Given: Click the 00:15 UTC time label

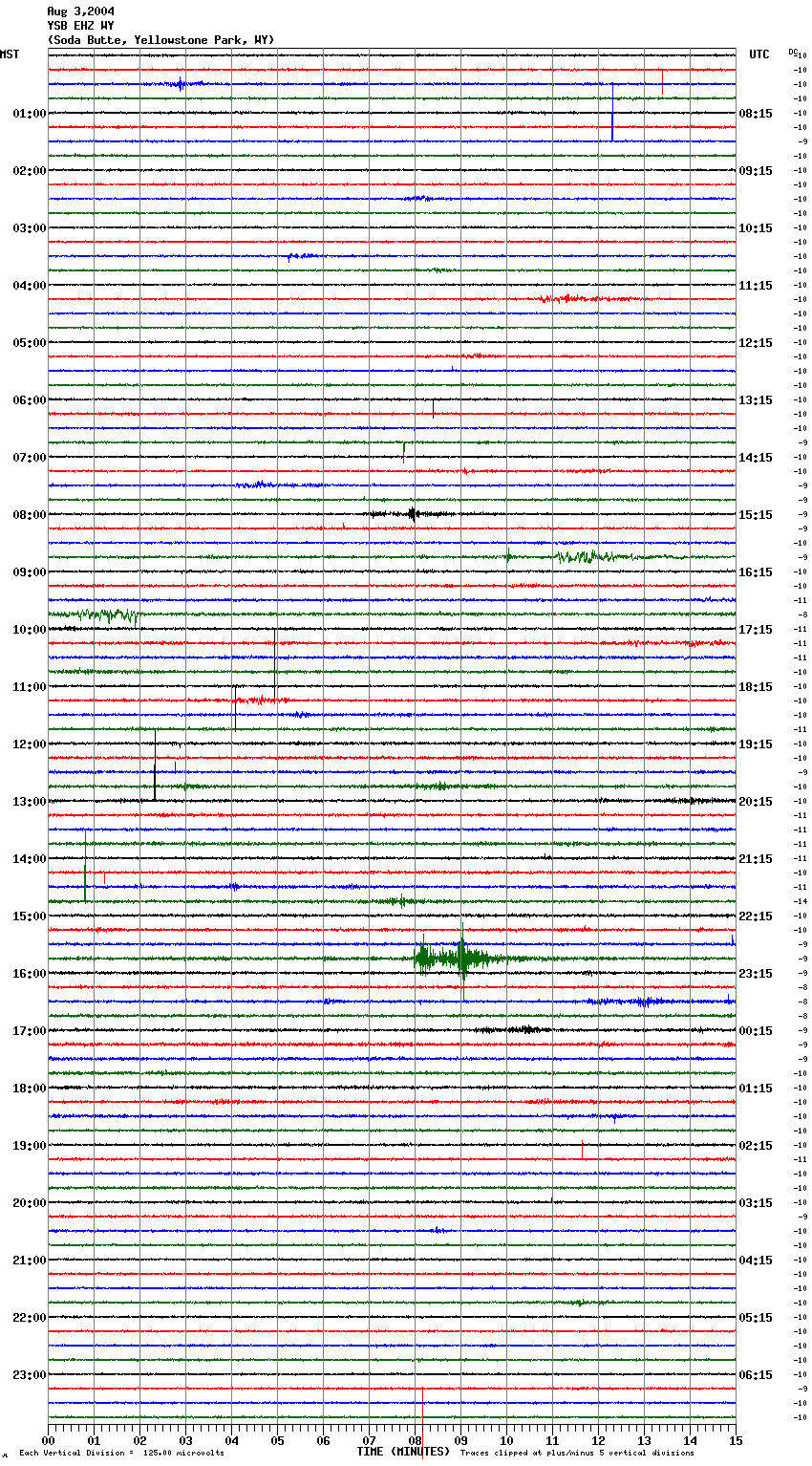Looking at the screenshot, I should [756, 1031].
